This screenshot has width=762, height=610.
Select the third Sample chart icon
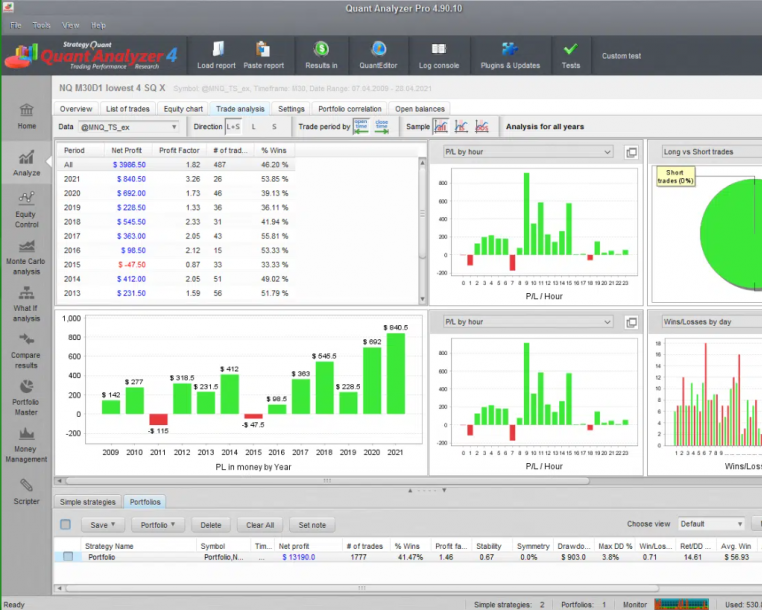[481, 126]
